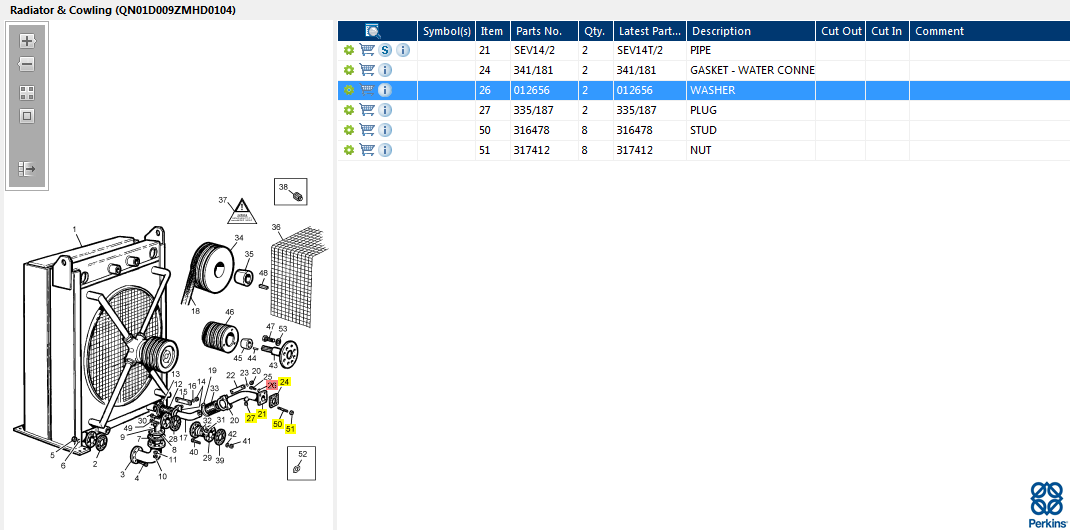Zoom out the diagram with minus button
Screen dimensions: 1070x530
(x=27, y=65)
